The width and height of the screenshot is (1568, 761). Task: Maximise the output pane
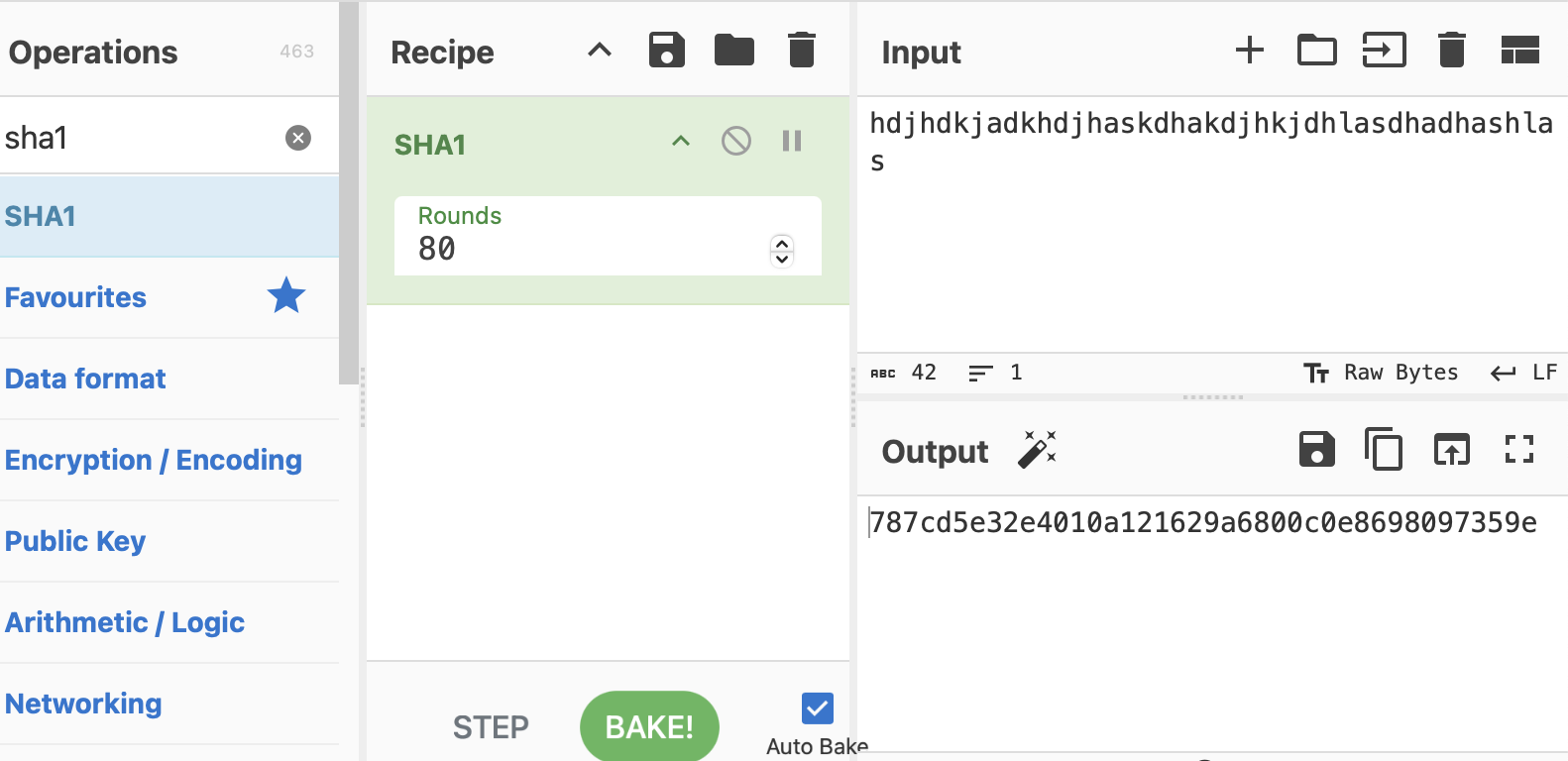pos(1518,450)
